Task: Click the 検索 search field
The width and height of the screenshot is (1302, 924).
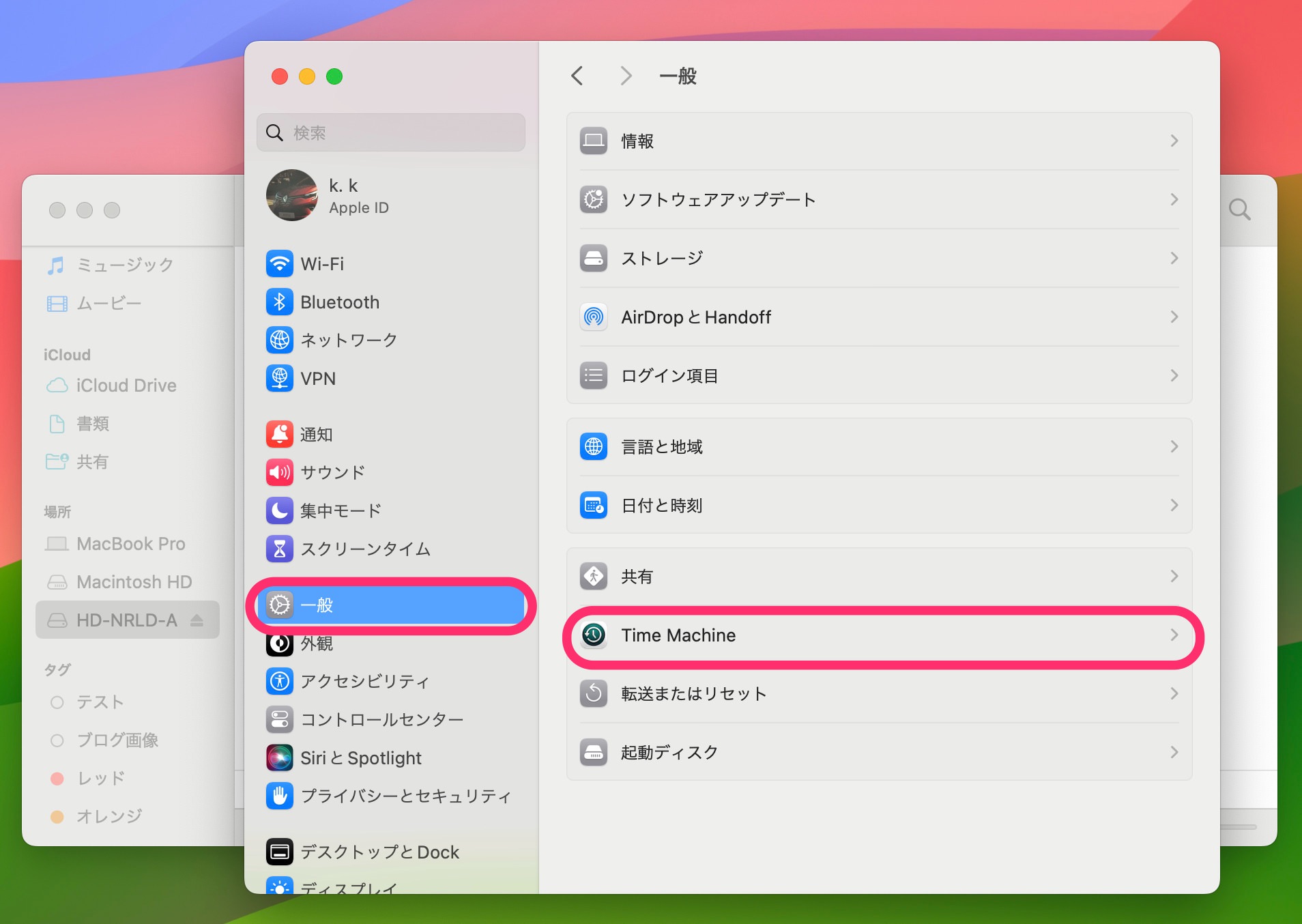Action: pyautogui.click(x=391, y=132)
